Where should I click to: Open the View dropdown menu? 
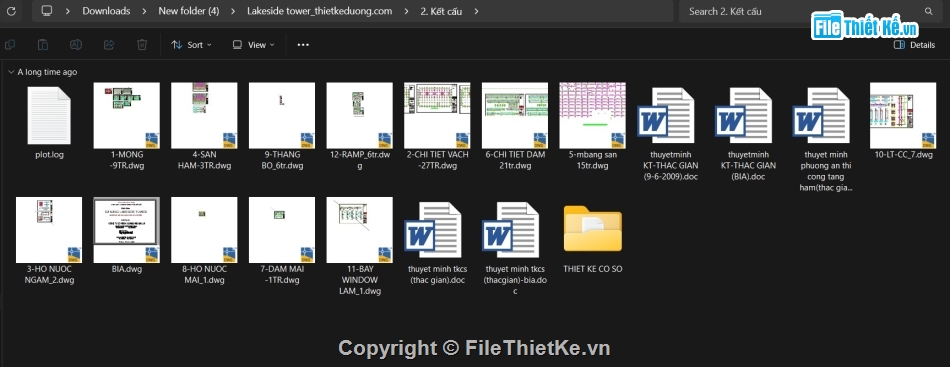253,45
